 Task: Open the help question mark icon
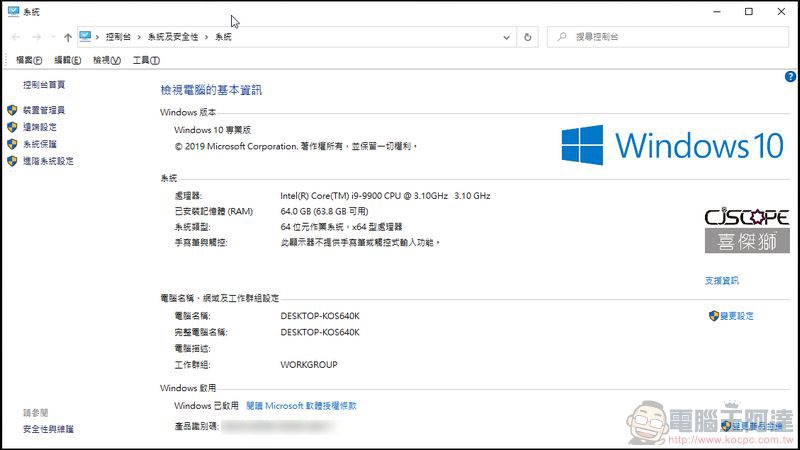click(790, 77)
